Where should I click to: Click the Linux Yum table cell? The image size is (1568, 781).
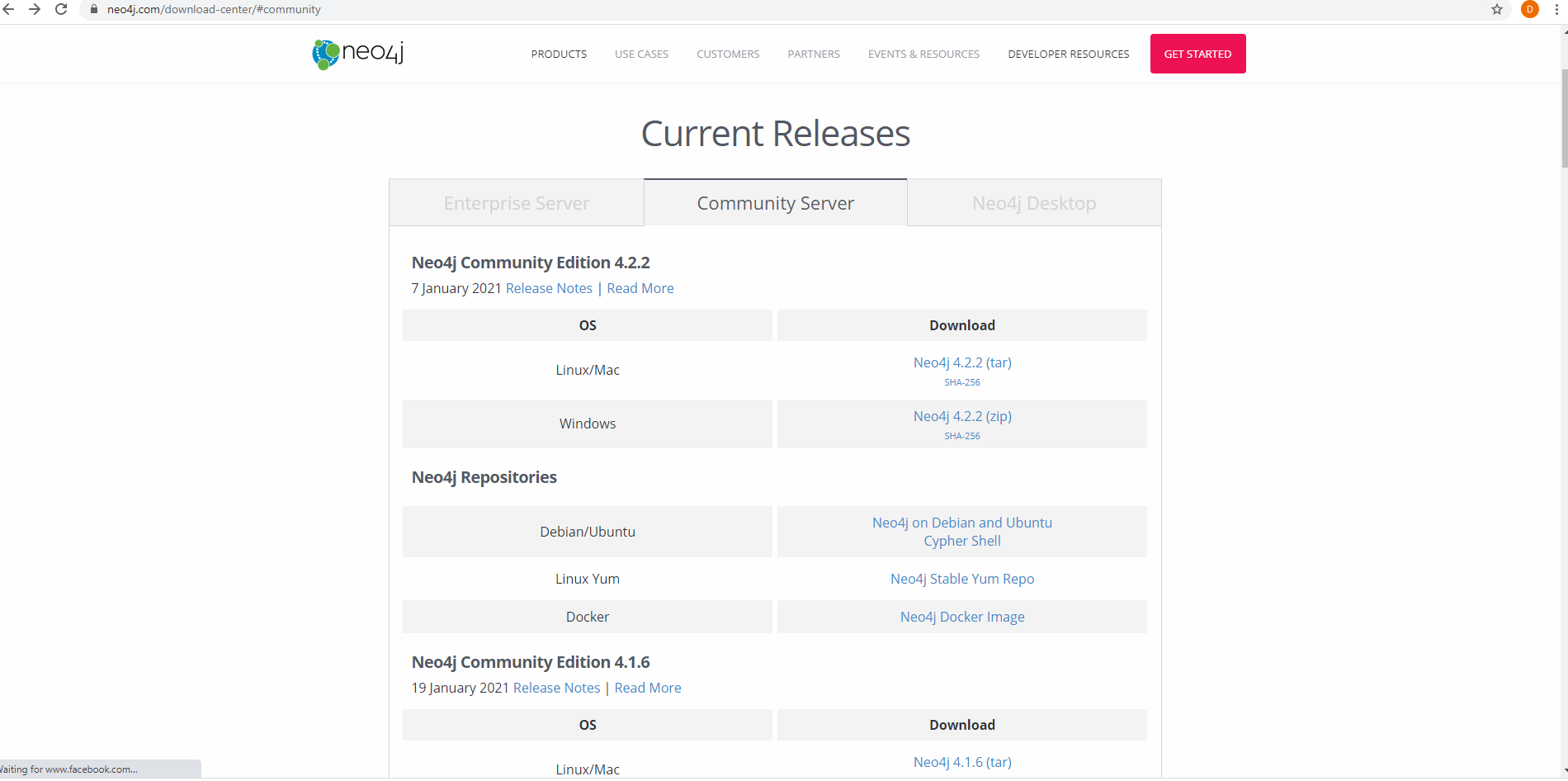[x=588, y=579]
